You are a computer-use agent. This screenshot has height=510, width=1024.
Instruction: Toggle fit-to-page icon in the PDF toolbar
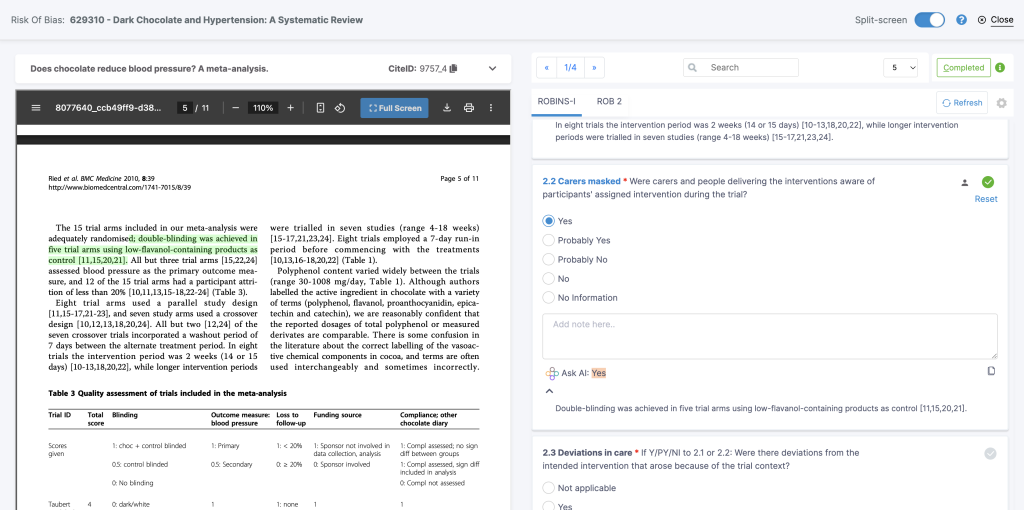(x=320, y=108)
